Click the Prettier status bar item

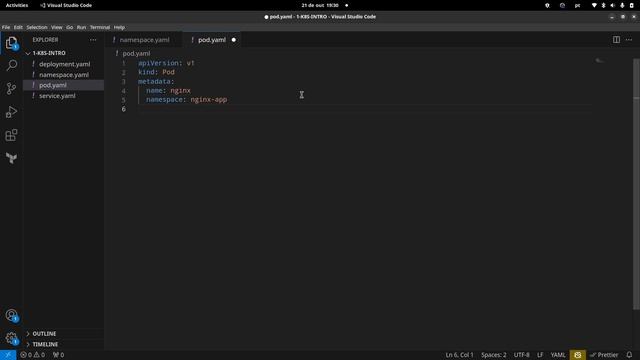pos(604,355)
